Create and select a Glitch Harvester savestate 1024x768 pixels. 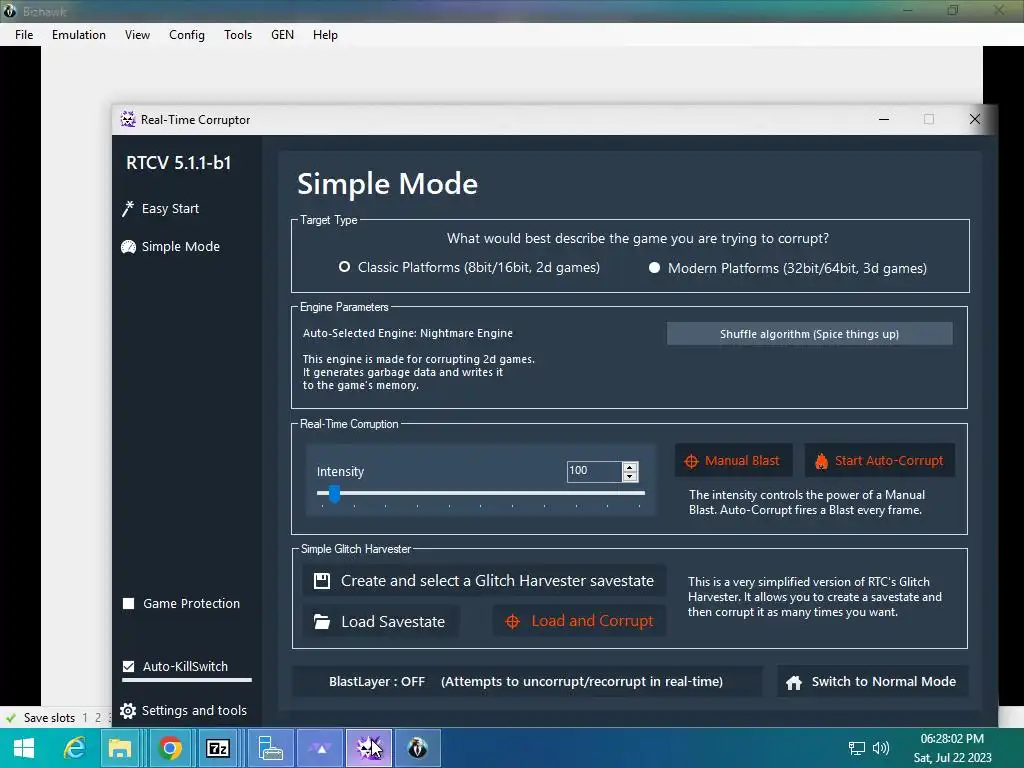tap(484, 581)
